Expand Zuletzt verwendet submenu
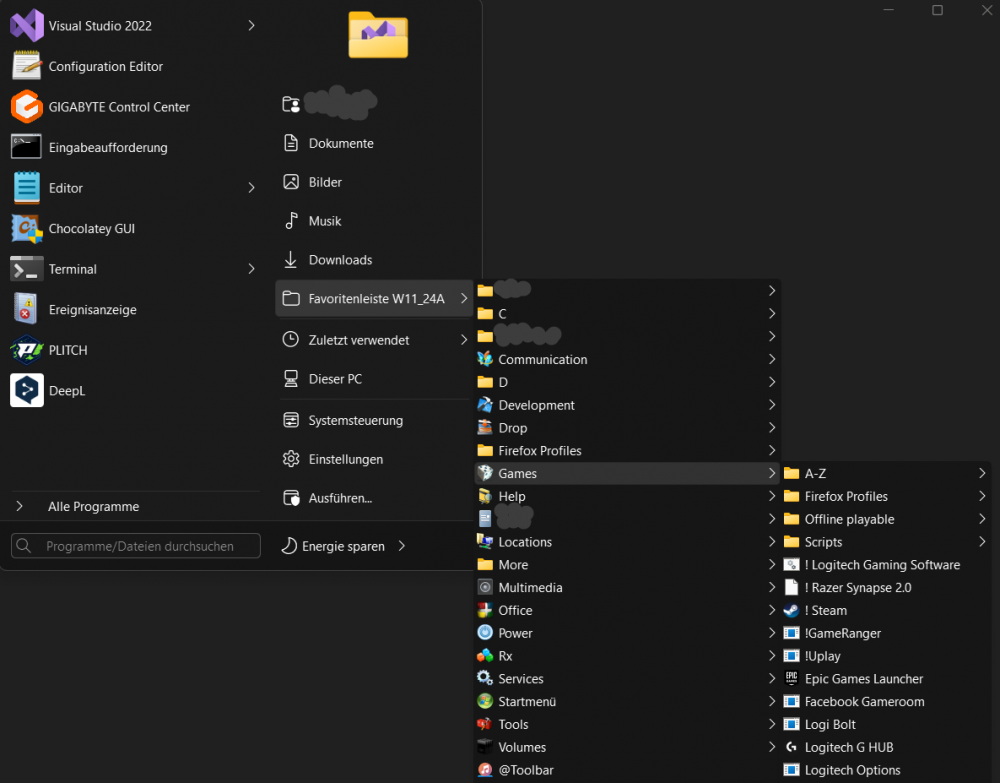 tap(462, 339)
